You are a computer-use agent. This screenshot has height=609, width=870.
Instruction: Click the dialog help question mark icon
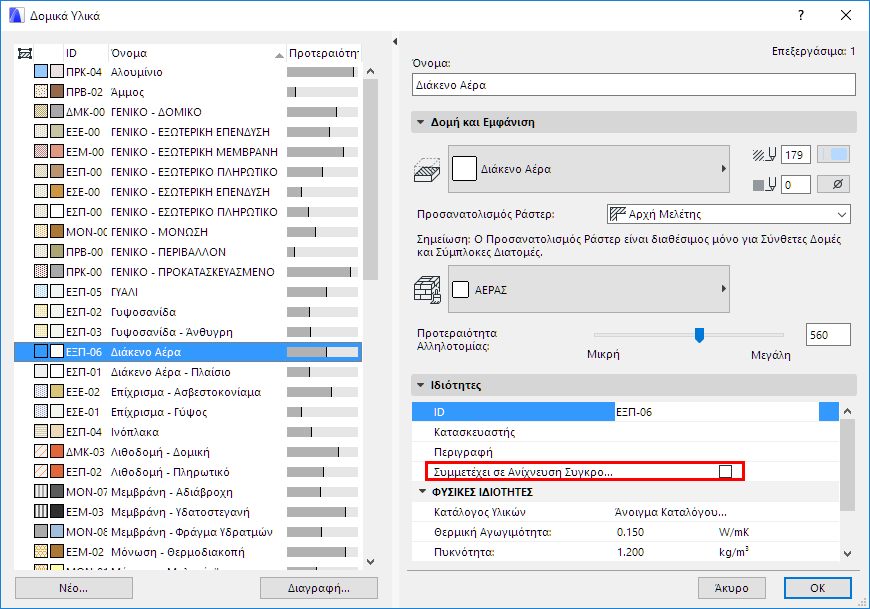[x=799, y=16]
